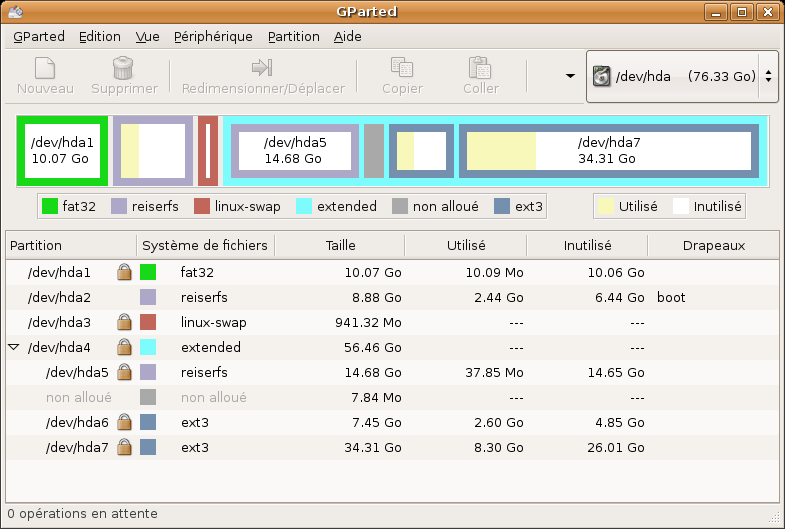Click the /dev/hda1 green color square in list
Viewport: 785px width, 529px height.
point(148,272)
